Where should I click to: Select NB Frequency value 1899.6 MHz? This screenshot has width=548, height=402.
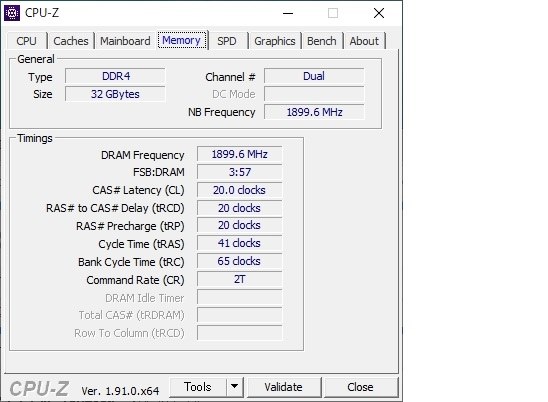pyautogui.click(x=314, y=112)
